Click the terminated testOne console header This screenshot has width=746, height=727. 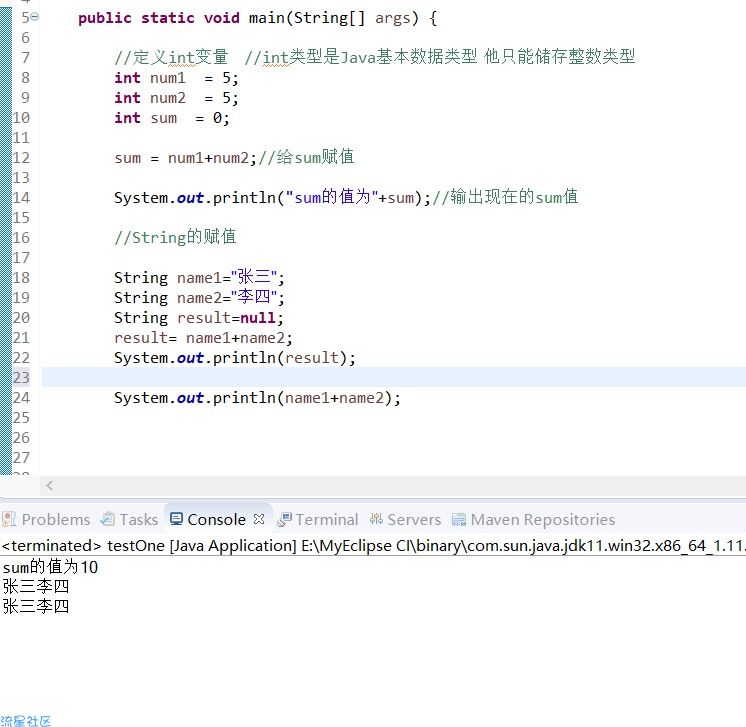373,545
